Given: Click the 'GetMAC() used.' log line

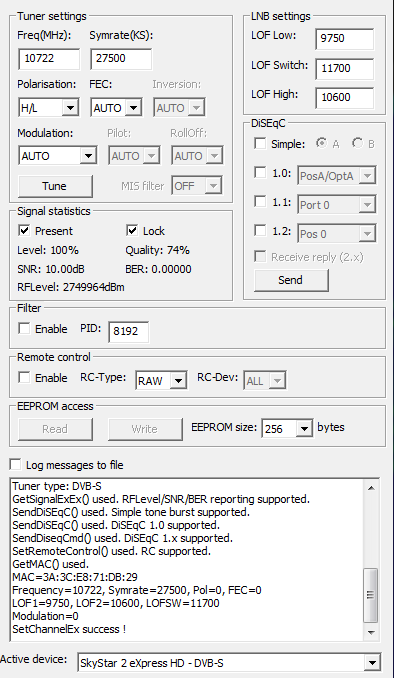Looking at the screenshot, I should coord(50,564).
